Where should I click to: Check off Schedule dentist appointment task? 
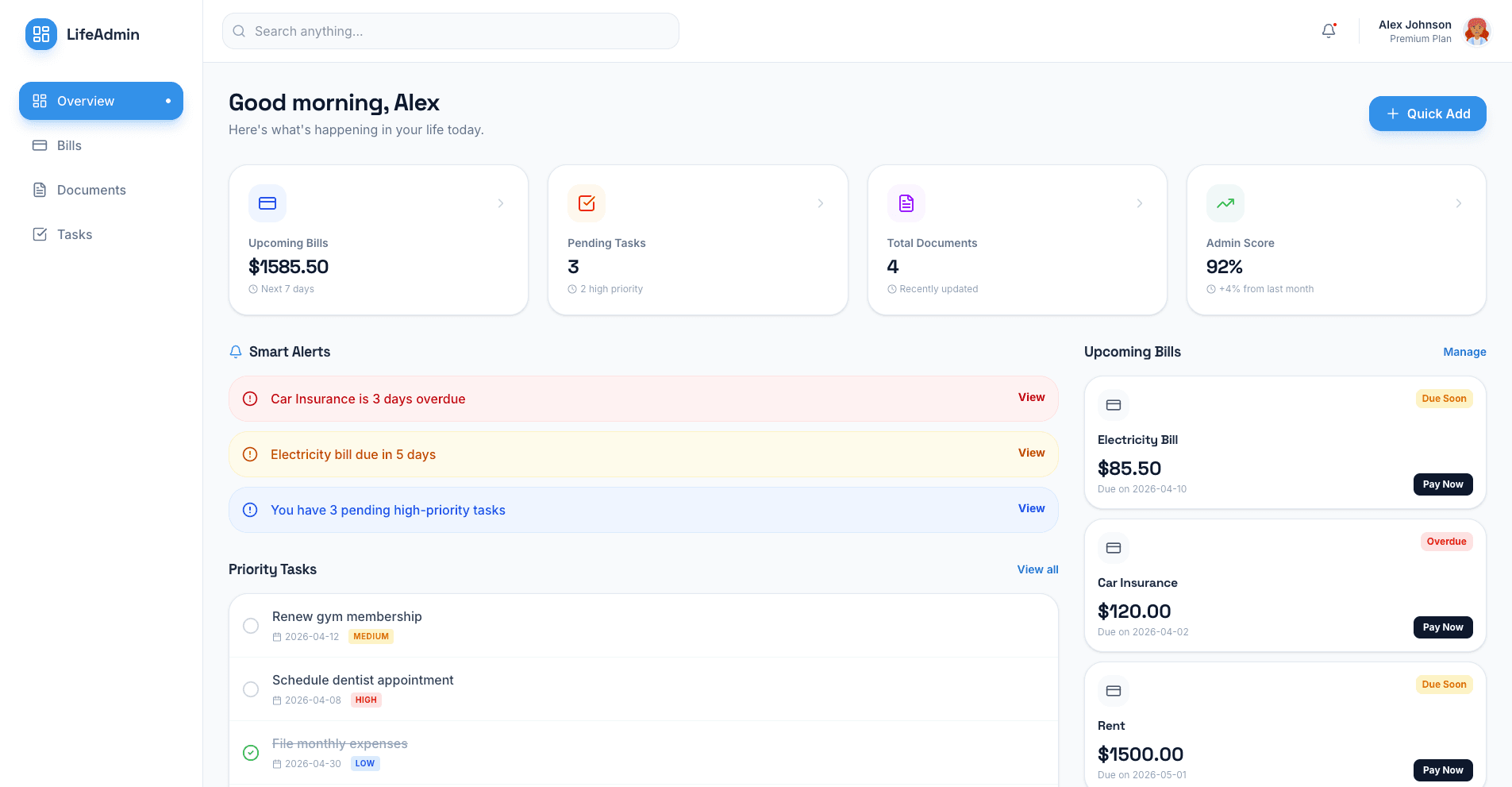pos(251,689)
